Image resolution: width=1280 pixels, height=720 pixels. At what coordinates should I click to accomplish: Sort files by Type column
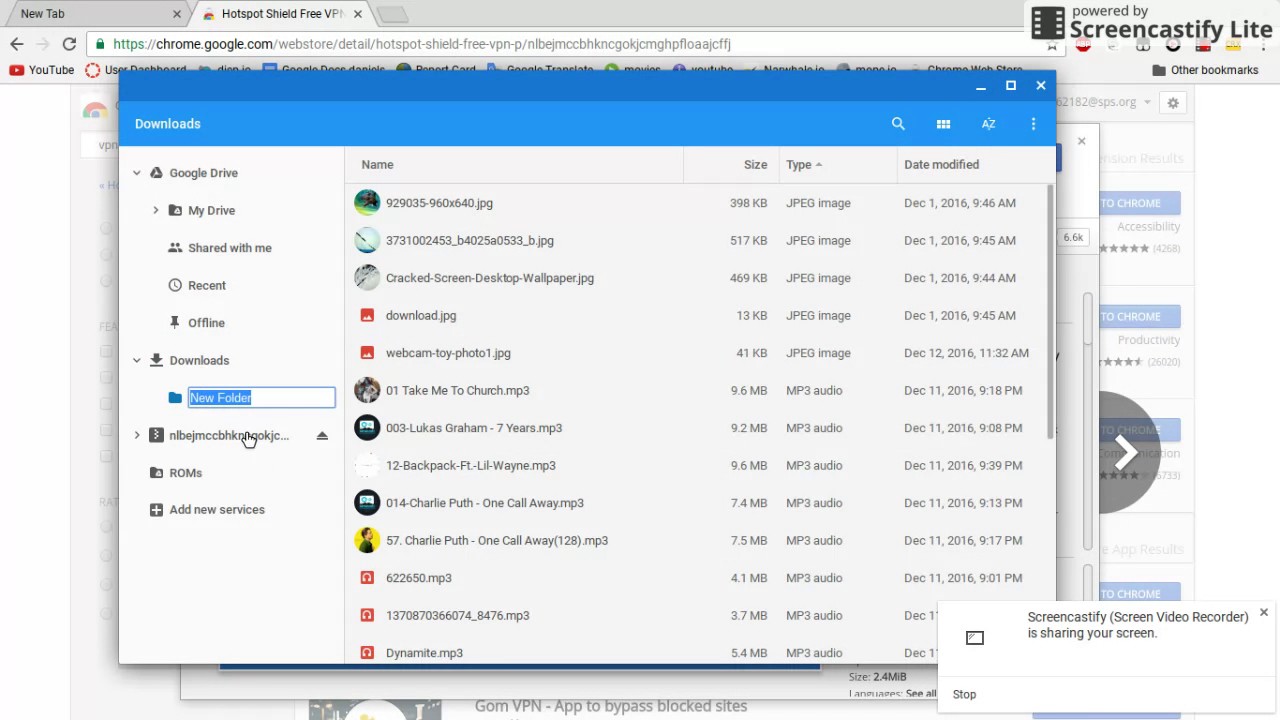[838, 165]
